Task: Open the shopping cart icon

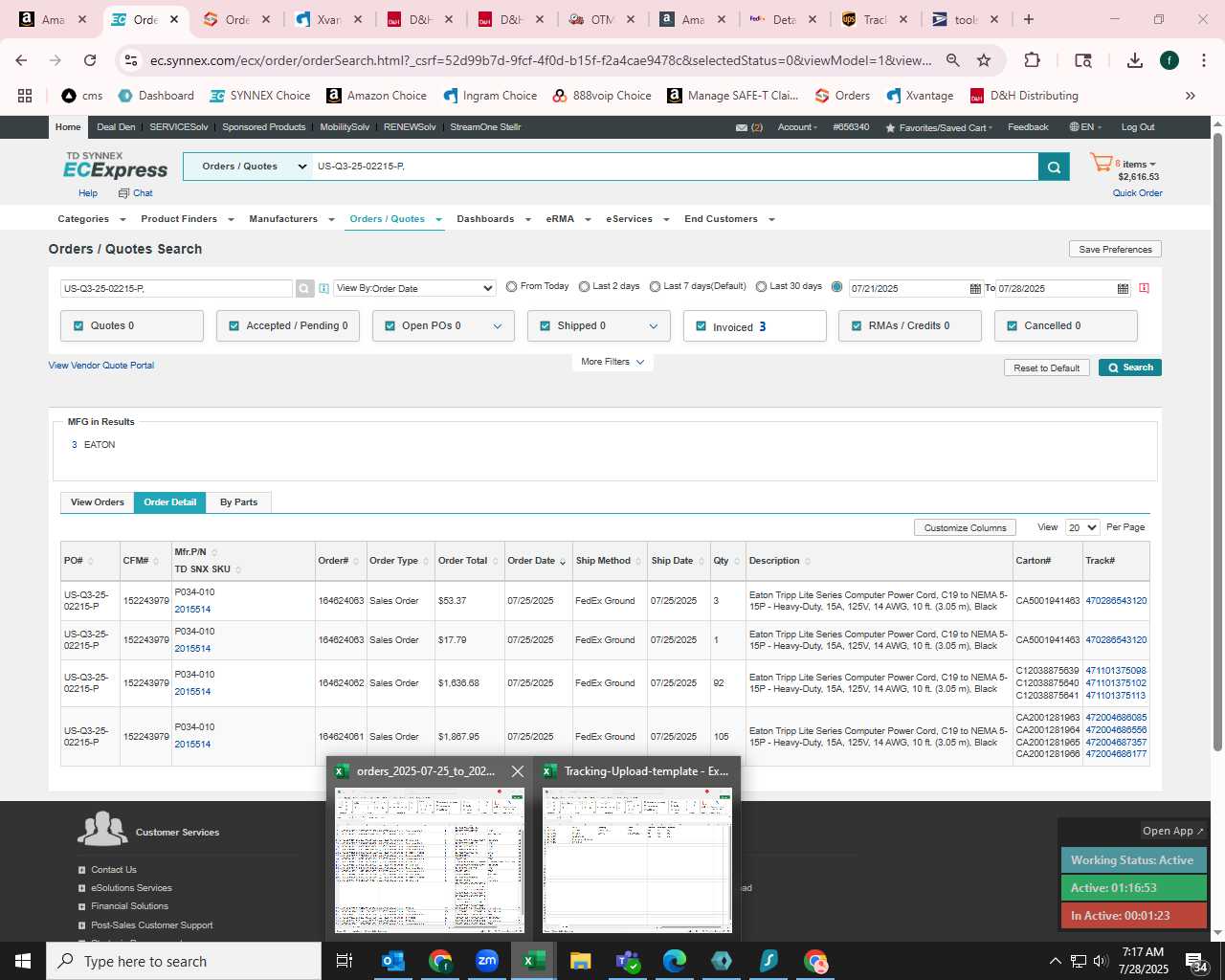Action: click(x=1102, y=164)
